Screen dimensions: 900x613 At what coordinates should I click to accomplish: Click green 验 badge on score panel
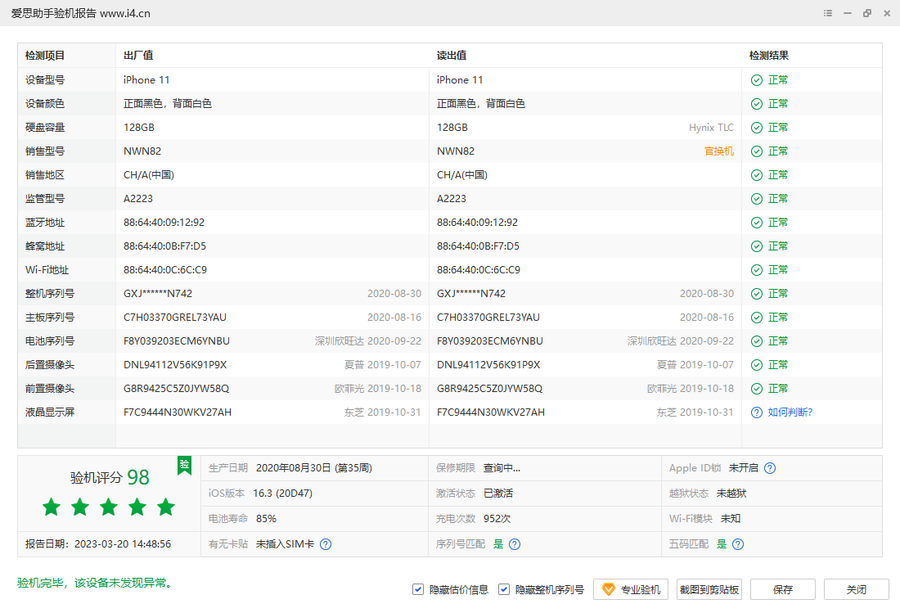pyautogui.click(x=184, y=465)
